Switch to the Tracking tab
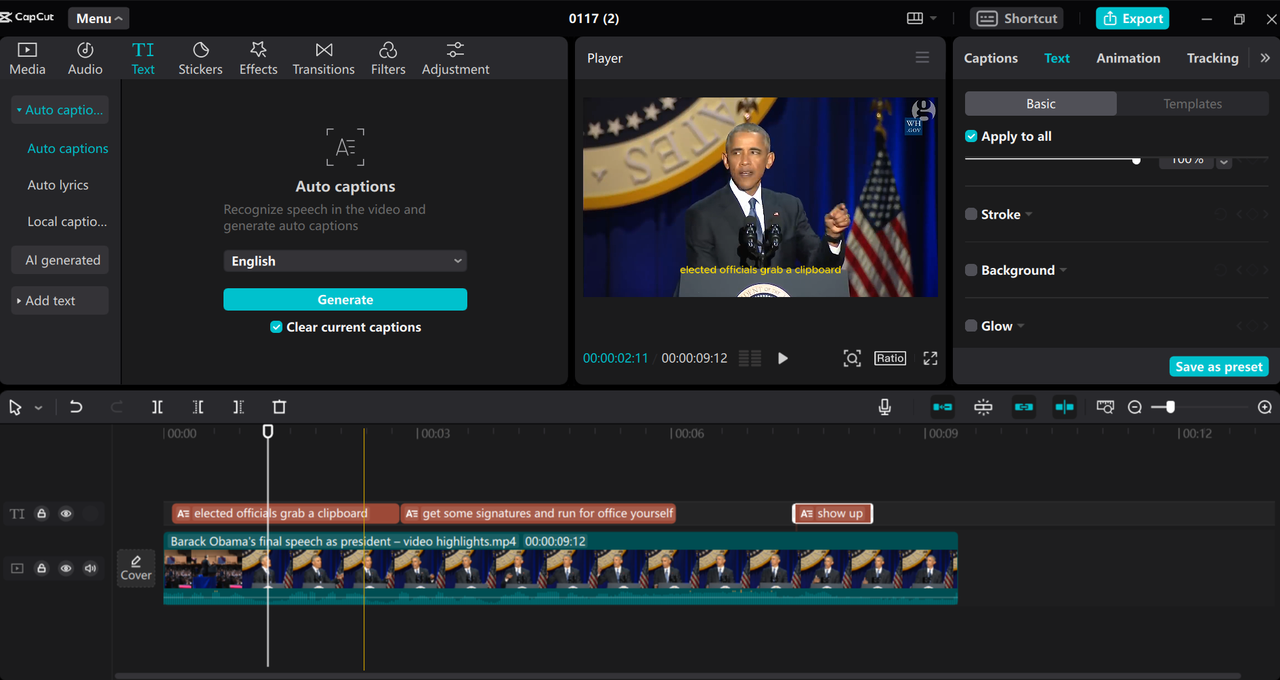The image size is (1280, 680). point(1213,58)
